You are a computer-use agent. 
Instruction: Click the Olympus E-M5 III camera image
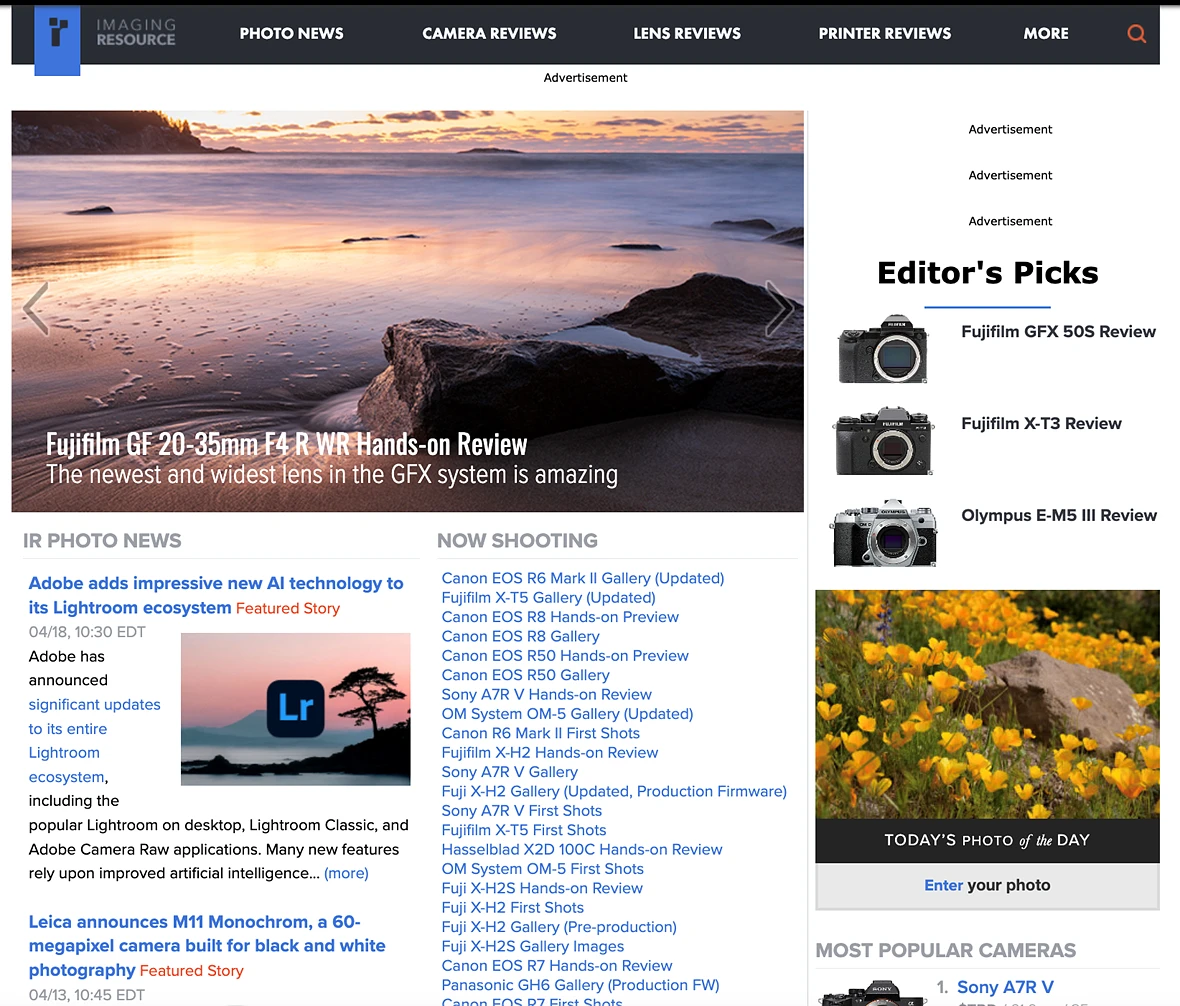click(883, 533)
